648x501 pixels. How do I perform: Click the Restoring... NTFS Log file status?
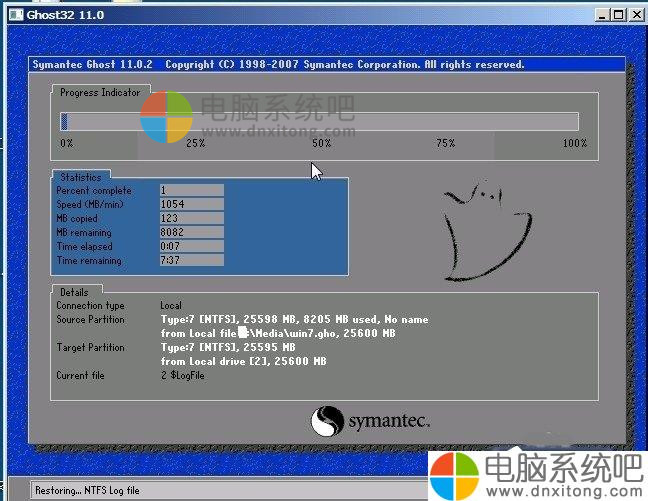click(x=87, y=491)
